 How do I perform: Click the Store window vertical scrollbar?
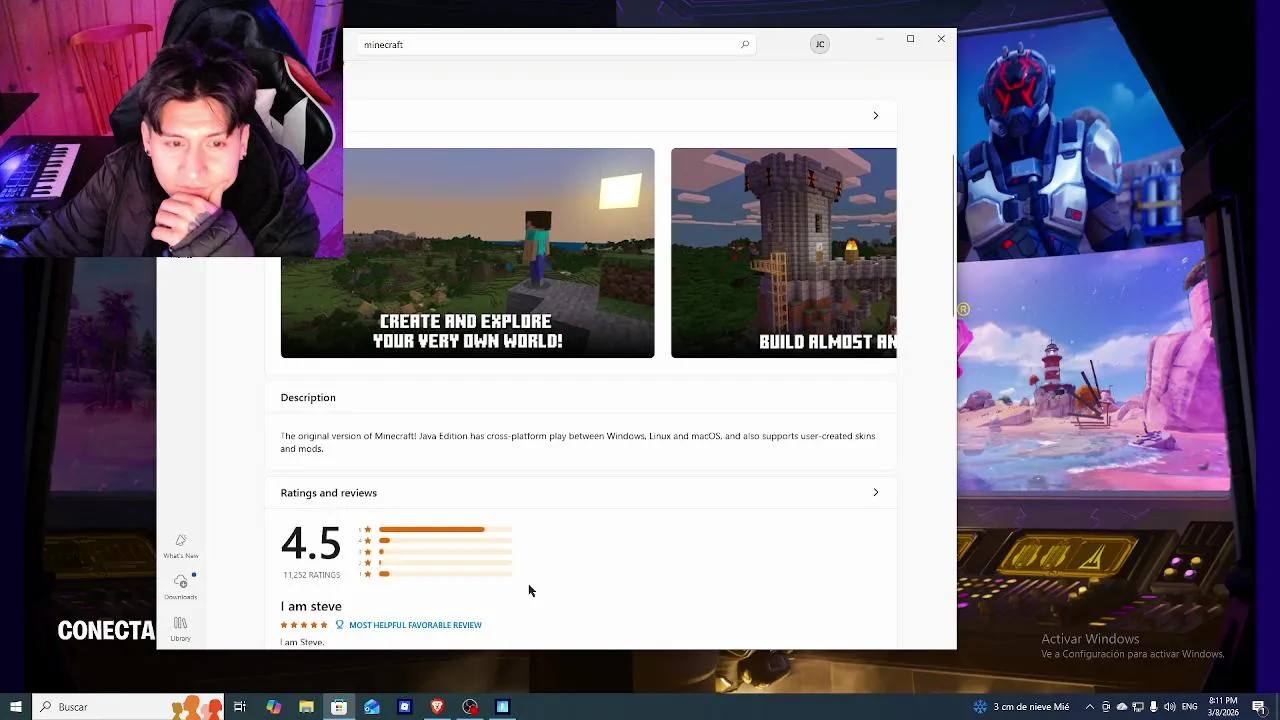pyautogui.click(x=953, y=235)
